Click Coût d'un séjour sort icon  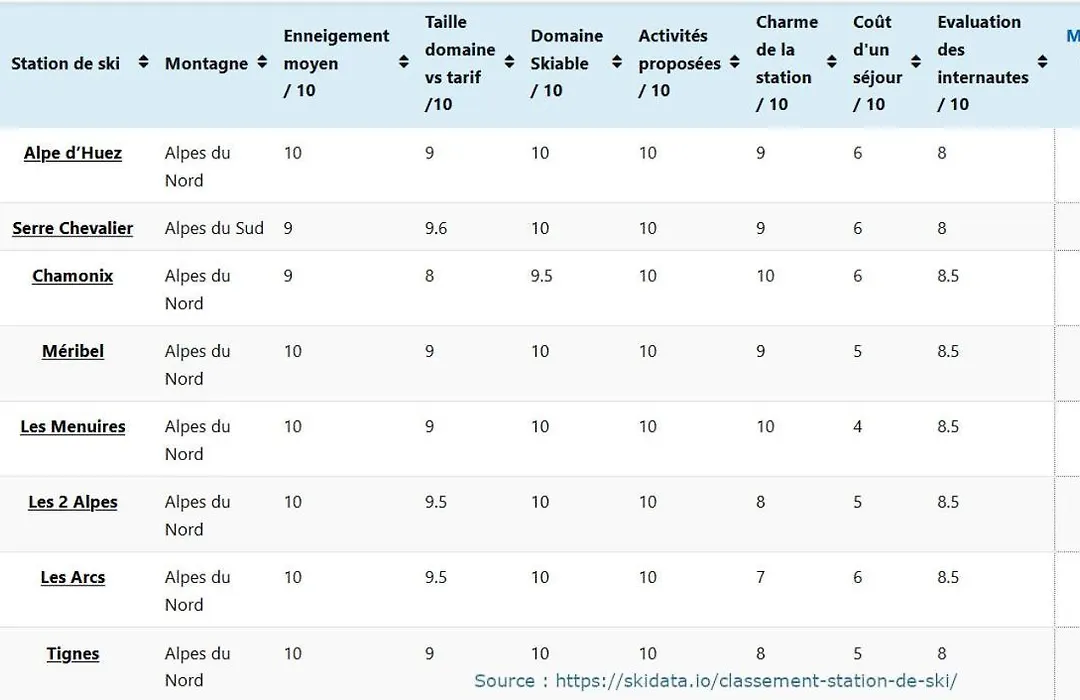tap(915, 63)
